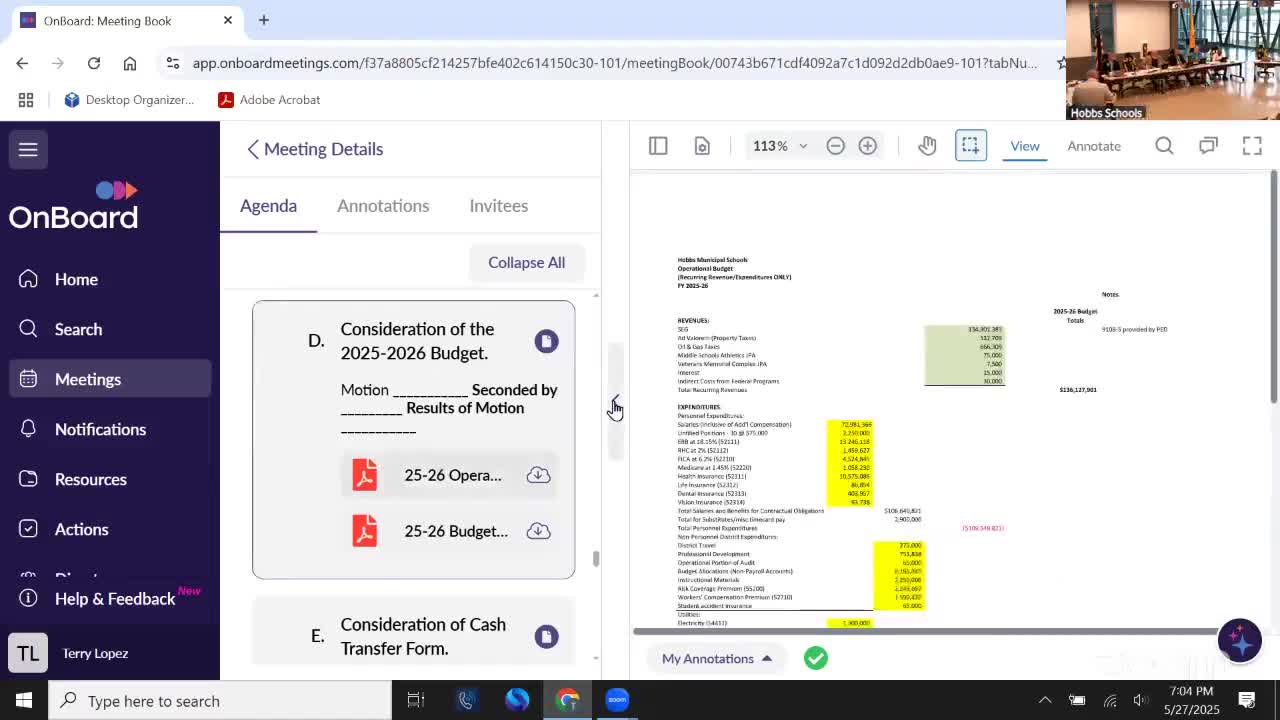Open the Adobe Acrobat bookmark
Screen dimensions: 1280x720
pos(269,100)
